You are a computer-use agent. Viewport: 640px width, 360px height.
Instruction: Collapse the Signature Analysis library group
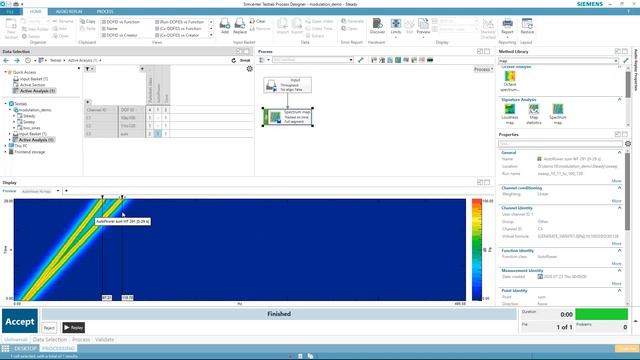click(619, 99)
